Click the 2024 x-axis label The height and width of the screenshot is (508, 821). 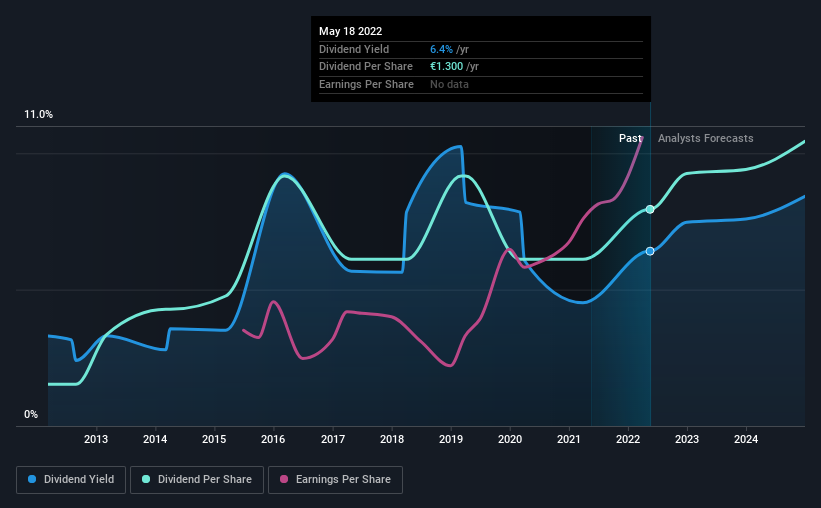746,439
